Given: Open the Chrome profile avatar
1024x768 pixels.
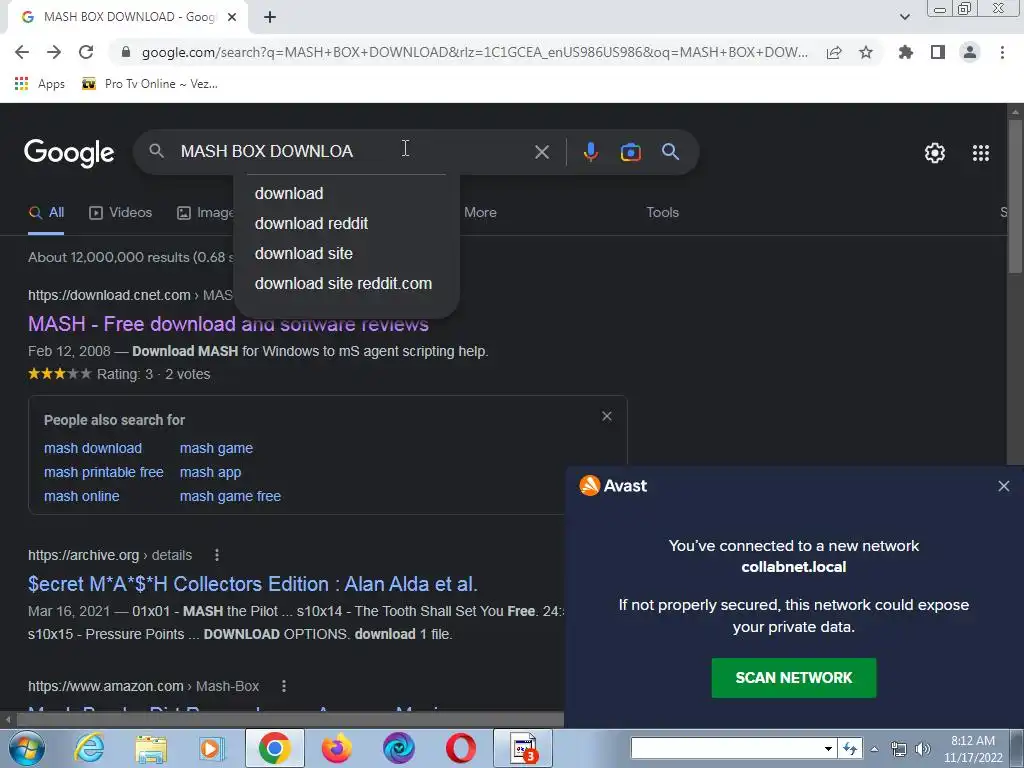Looking at the screenshot, I should [970, 52].
